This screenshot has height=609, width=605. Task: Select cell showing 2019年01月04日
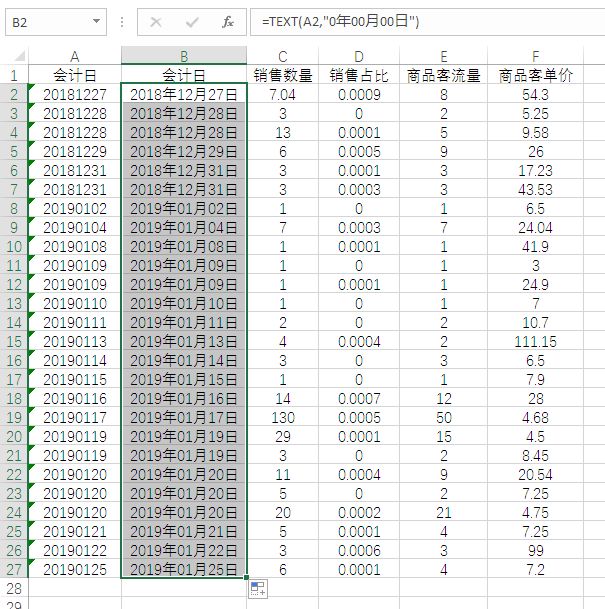184,227
